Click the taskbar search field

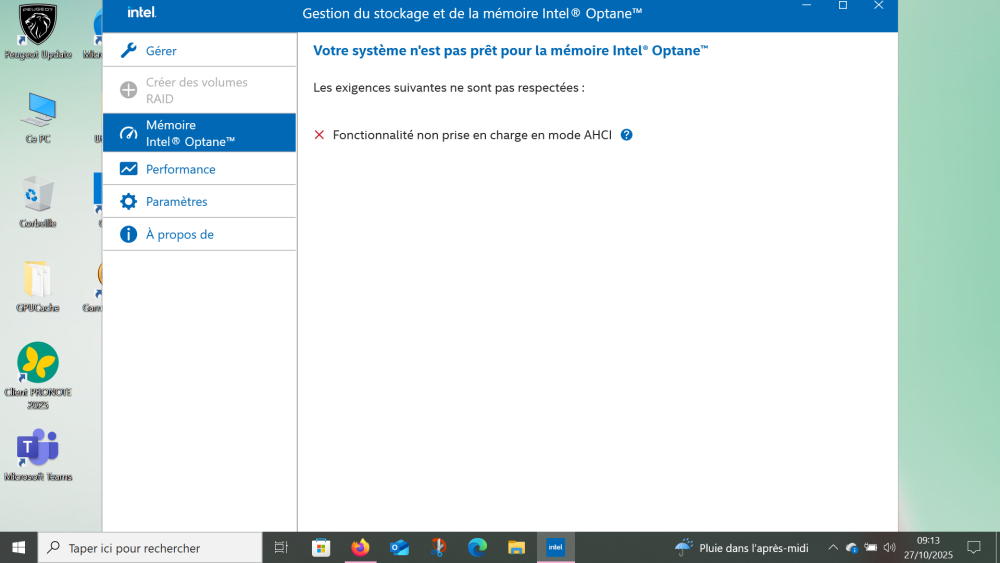[x=150, y=548]
